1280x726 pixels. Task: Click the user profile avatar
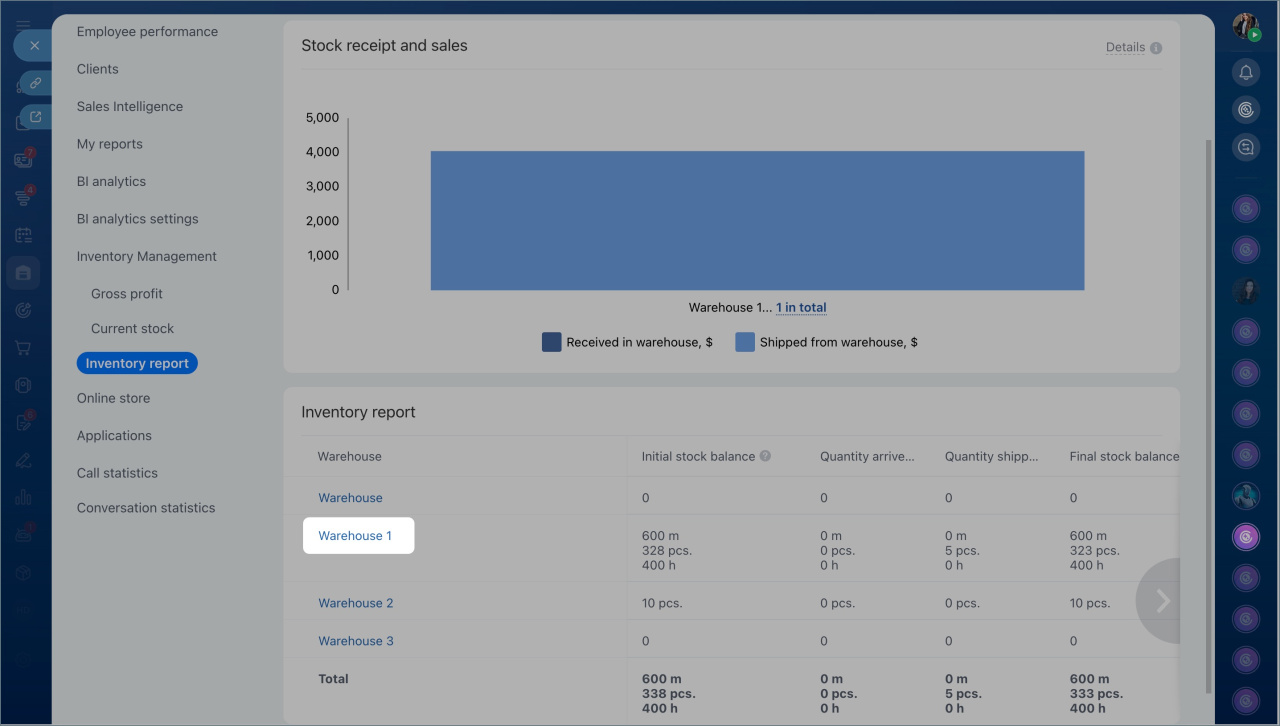click(1246, 27)
